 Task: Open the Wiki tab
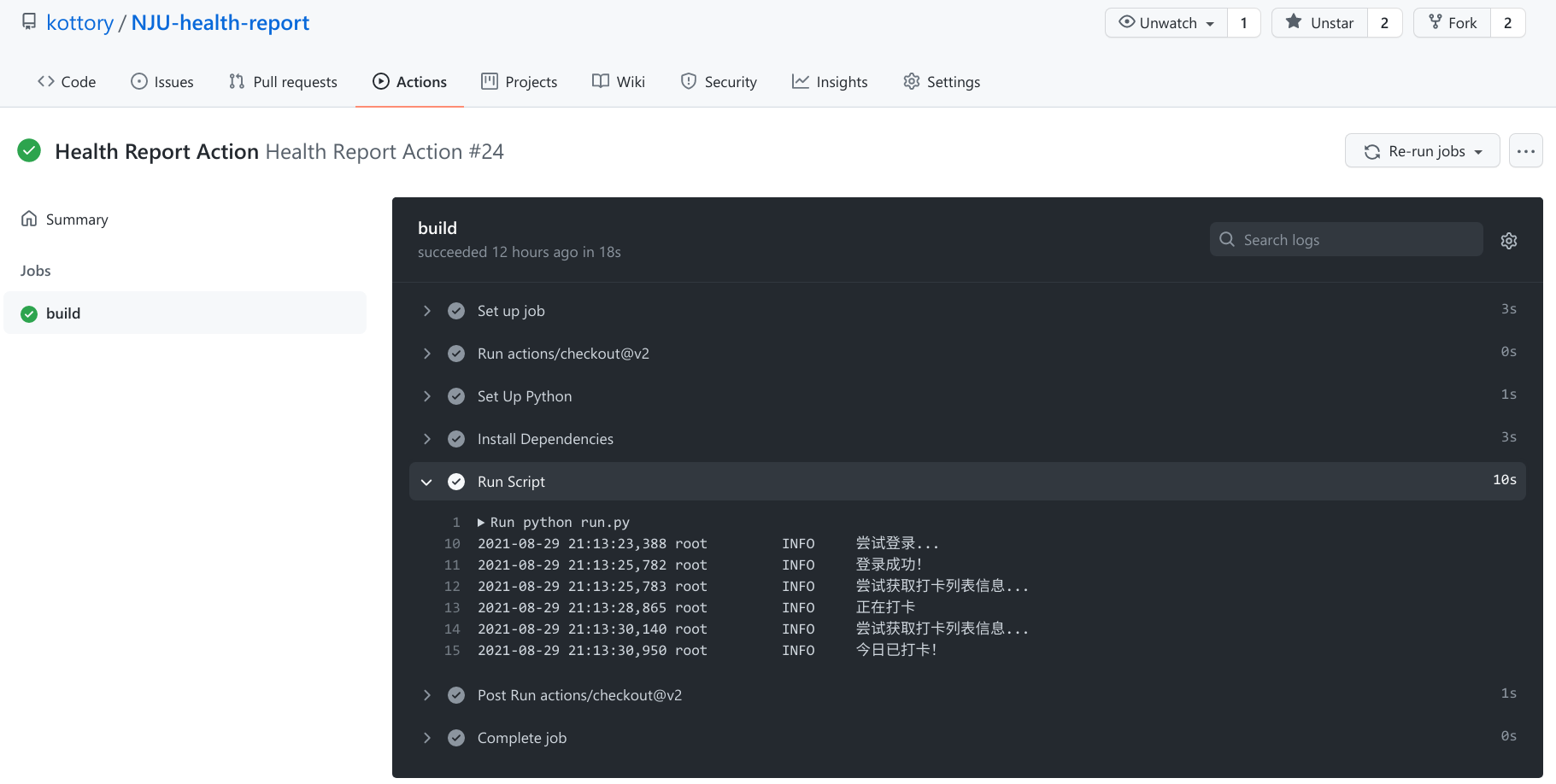[619, 82]
